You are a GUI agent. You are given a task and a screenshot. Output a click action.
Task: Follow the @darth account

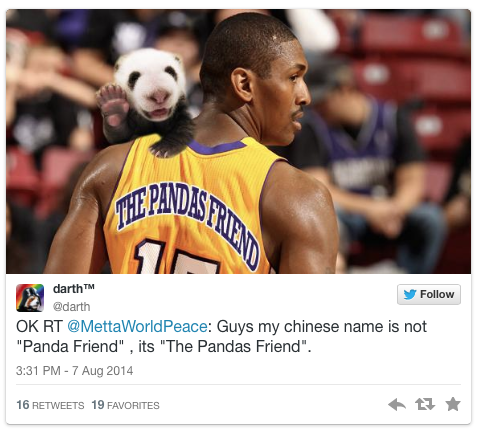point(429,295)
